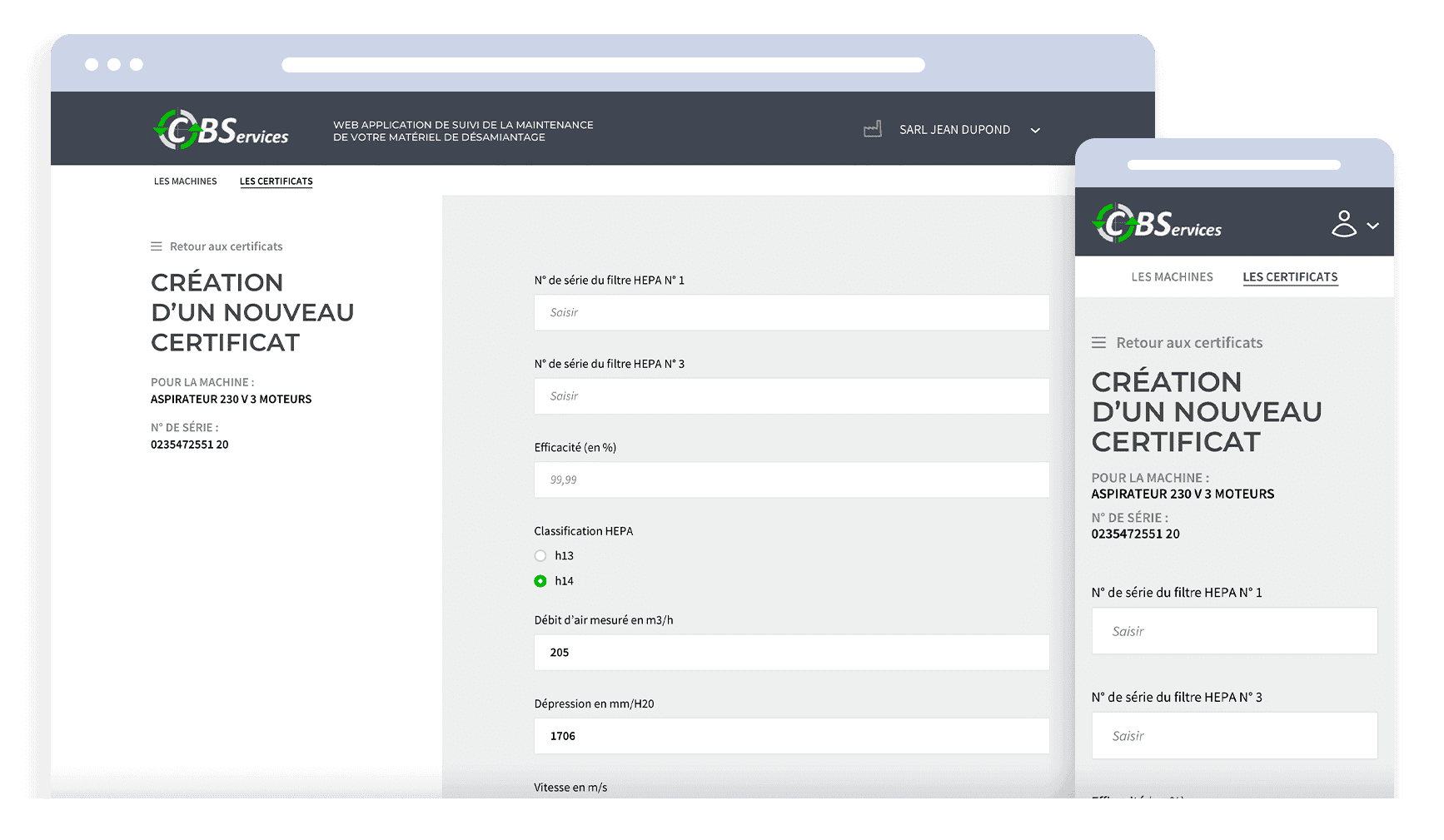Click the Efficacité (en %) input field
This screenshot has height=840, width=1444.
click(x=791, y=480)
